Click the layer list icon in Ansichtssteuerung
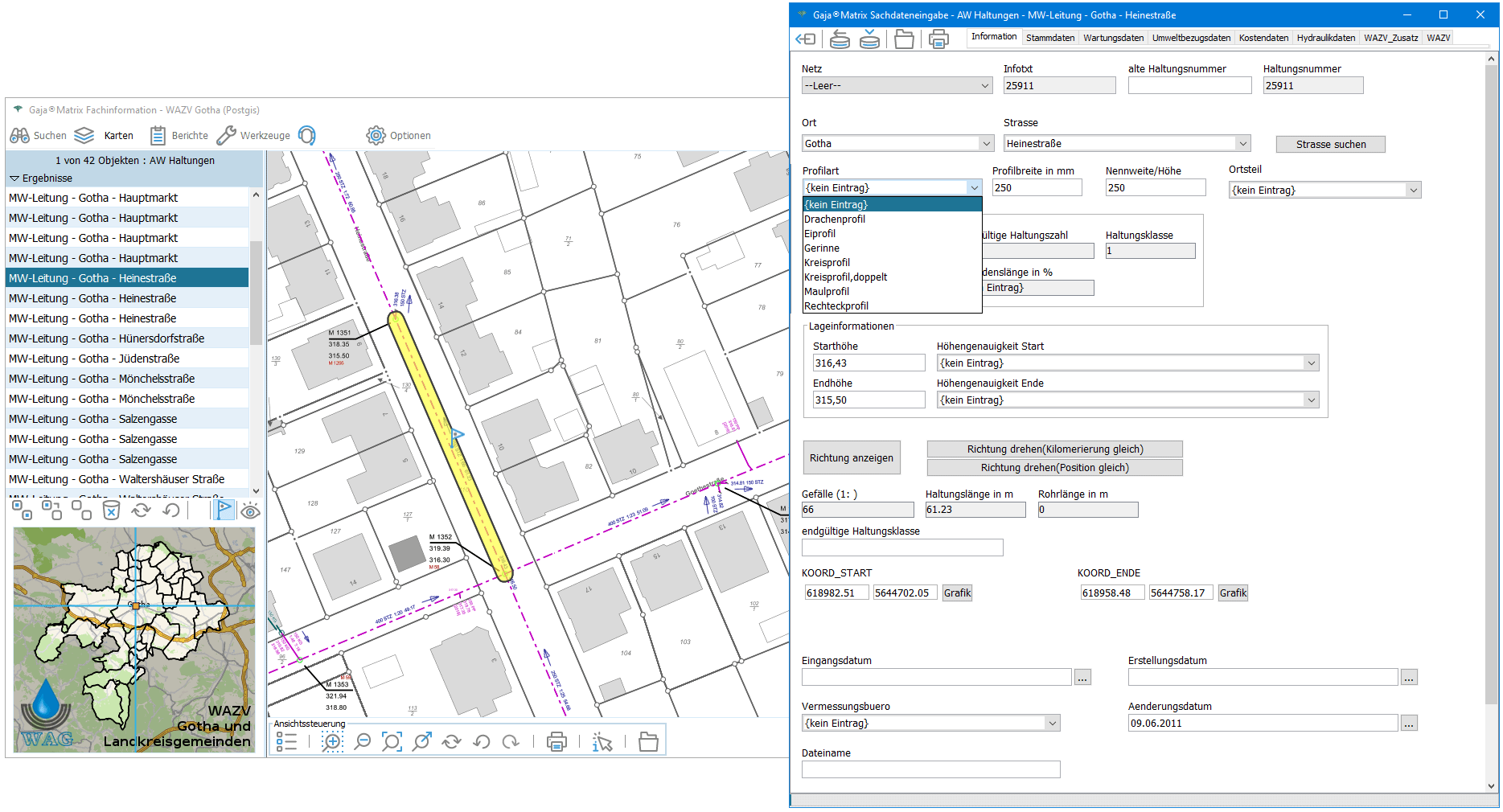Image resolution: width=1503 pixels, height=812 pixels. pos(287,742)
